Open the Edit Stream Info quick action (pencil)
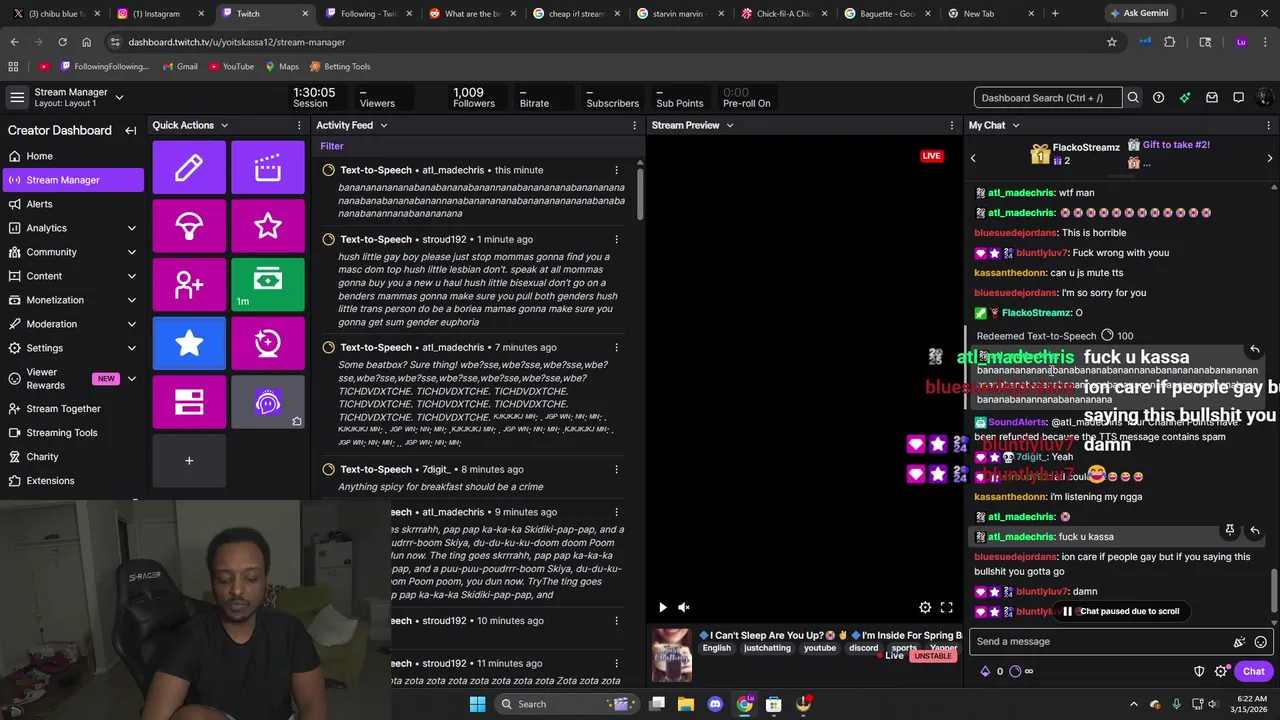Image resolution: width=1280 pixels, height=720 pixels. (189, 167)
